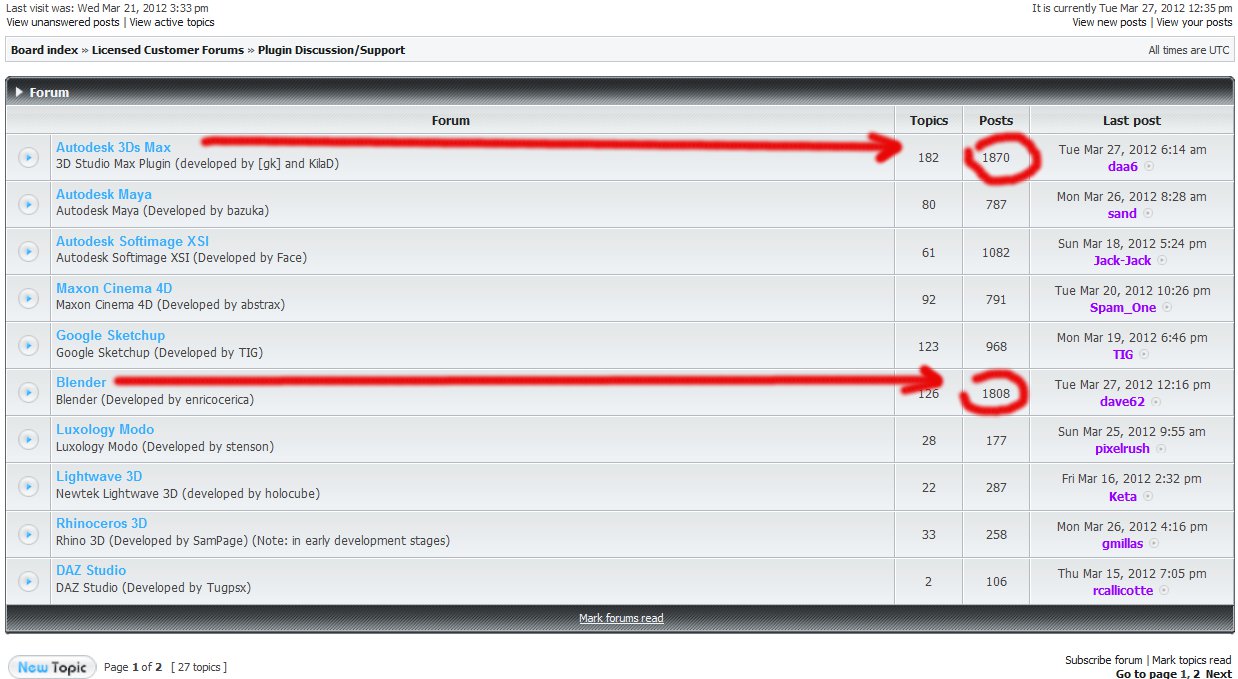Click the '[ 27 topics ]' text
1238x679 pixels.
point(199,667)
